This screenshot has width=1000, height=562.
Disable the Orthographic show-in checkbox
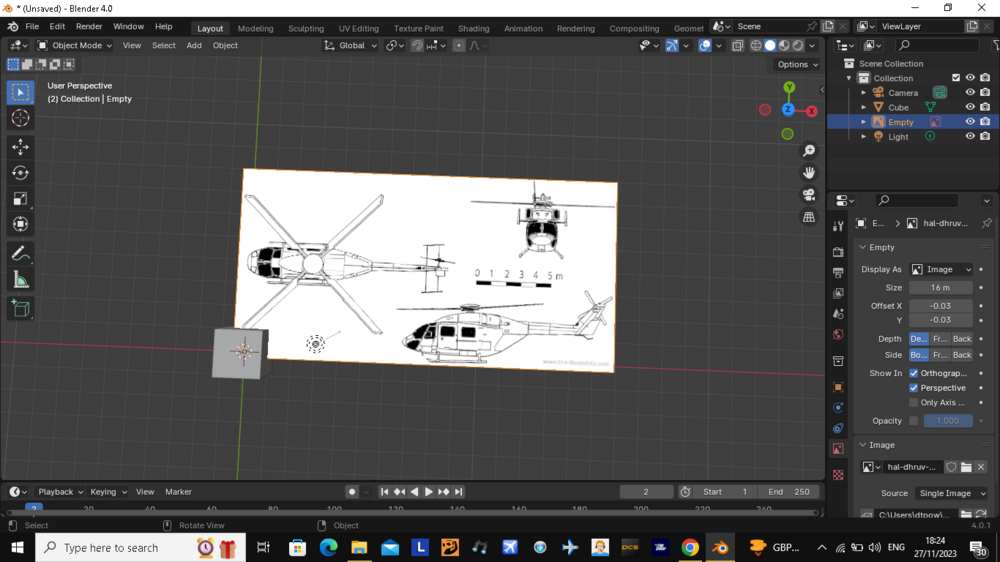coord(914,373)
